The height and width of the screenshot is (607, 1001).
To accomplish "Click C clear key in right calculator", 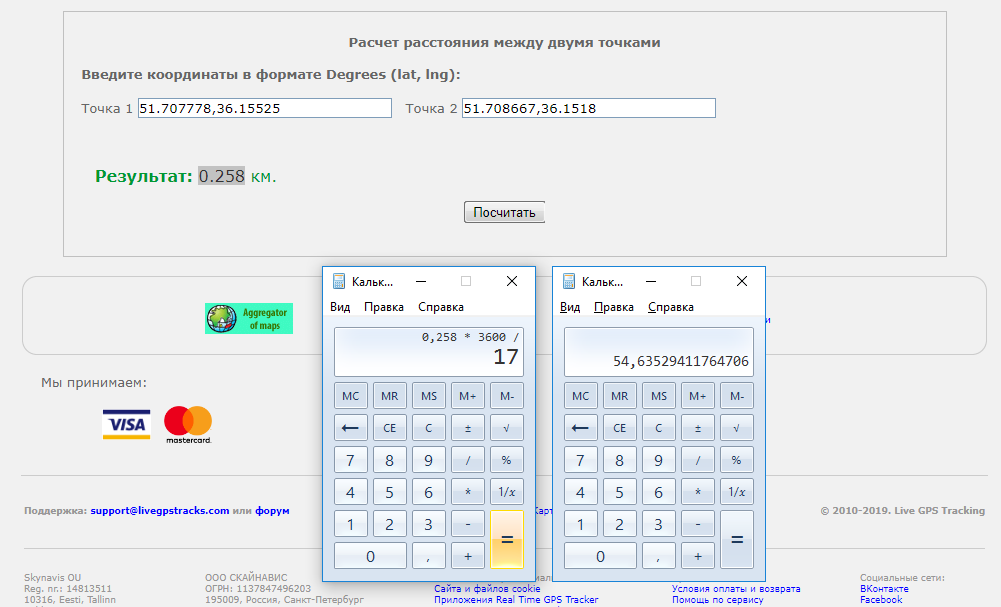I will (659, 428).
